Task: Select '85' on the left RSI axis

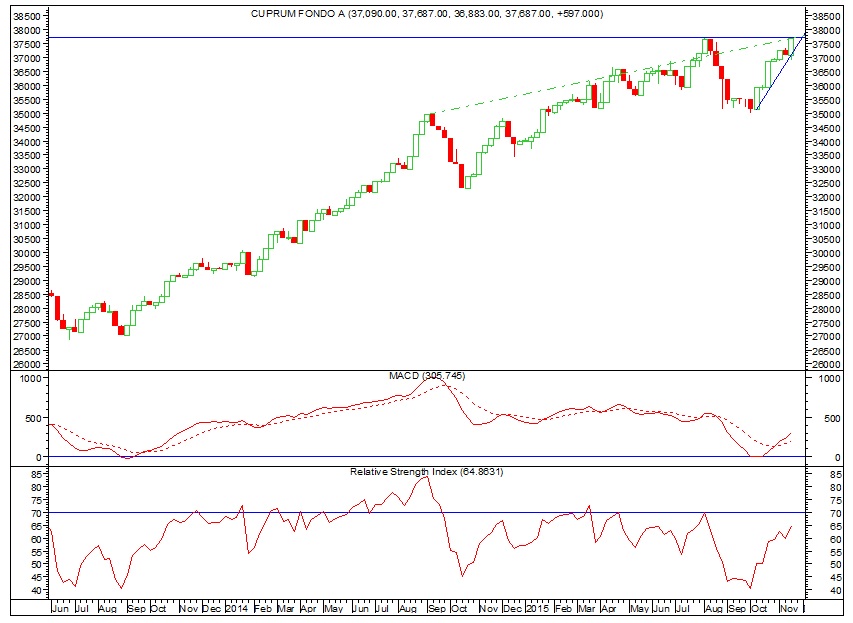Action: coord(36,475)
